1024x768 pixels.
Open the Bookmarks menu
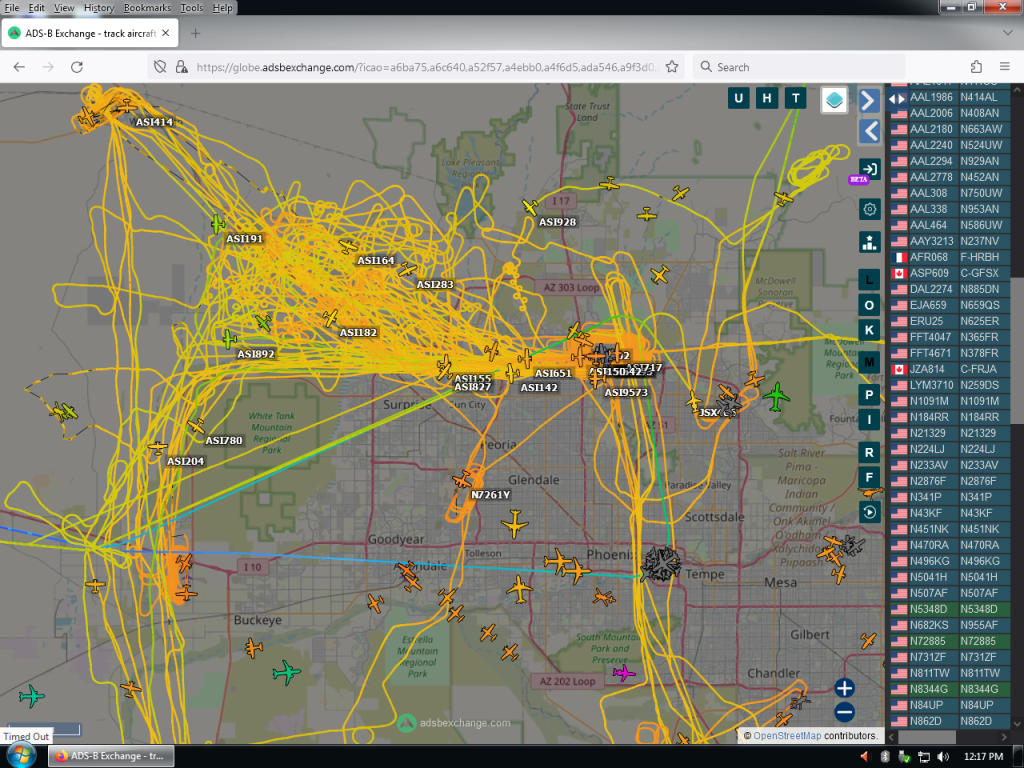click(147, 8)
